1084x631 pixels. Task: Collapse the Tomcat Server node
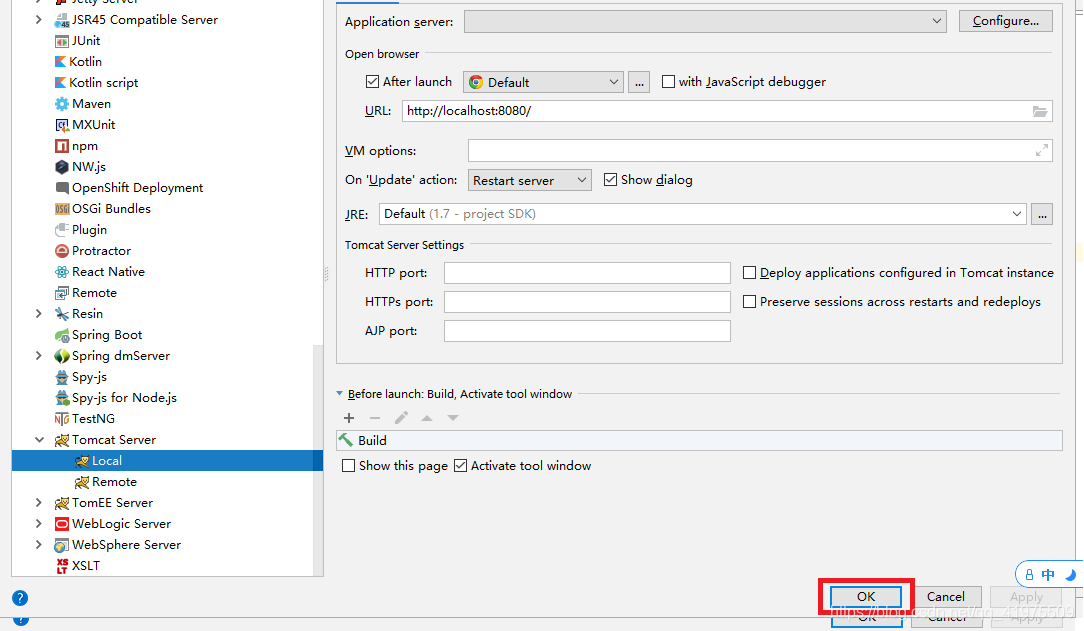pos(39,440)
